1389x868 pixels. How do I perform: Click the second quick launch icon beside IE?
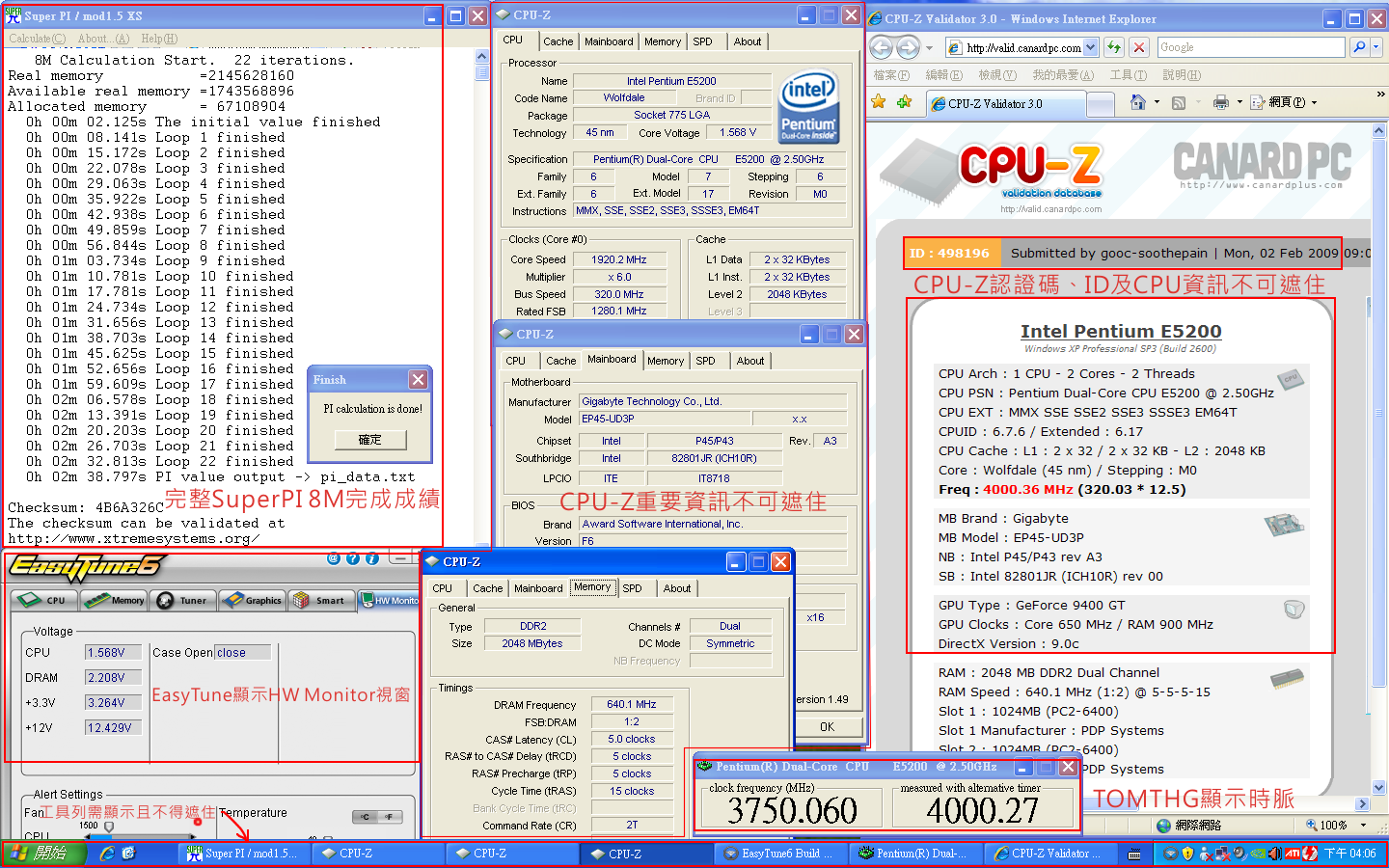point(128,854)
